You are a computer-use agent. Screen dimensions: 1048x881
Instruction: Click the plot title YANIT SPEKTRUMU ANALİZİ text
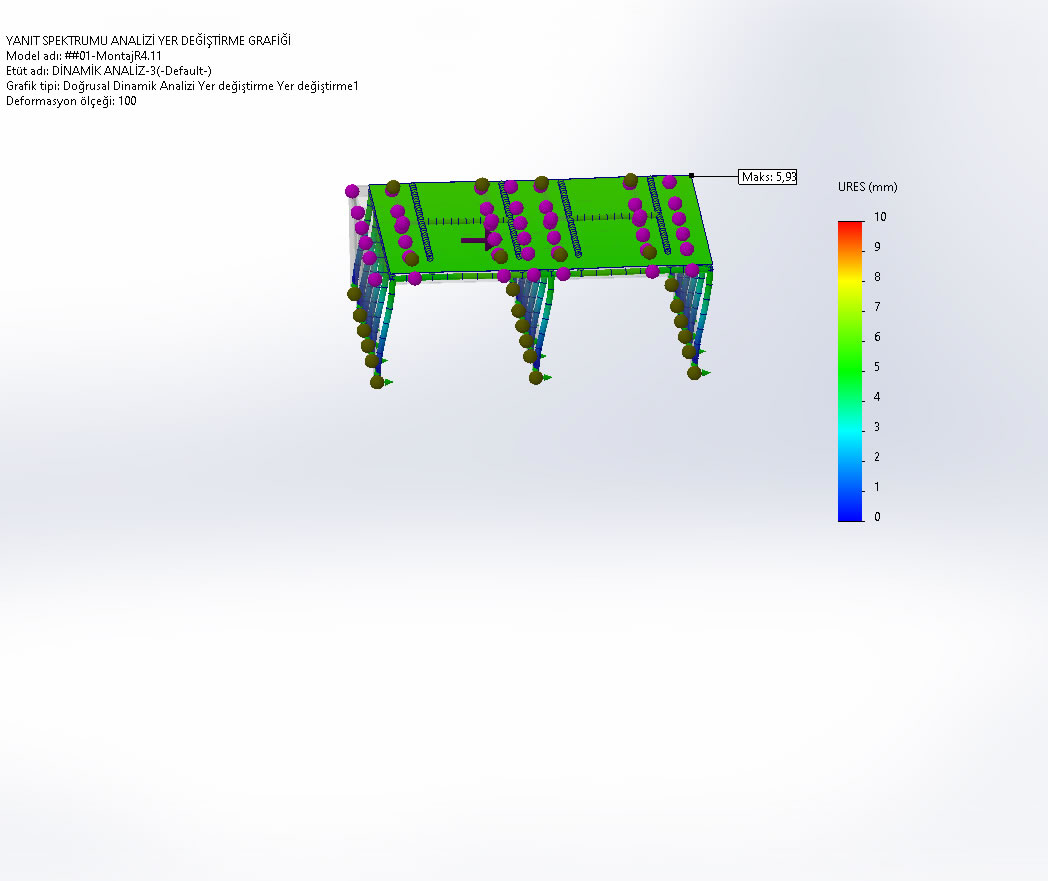pyautogui.click(x=149, y=40)
